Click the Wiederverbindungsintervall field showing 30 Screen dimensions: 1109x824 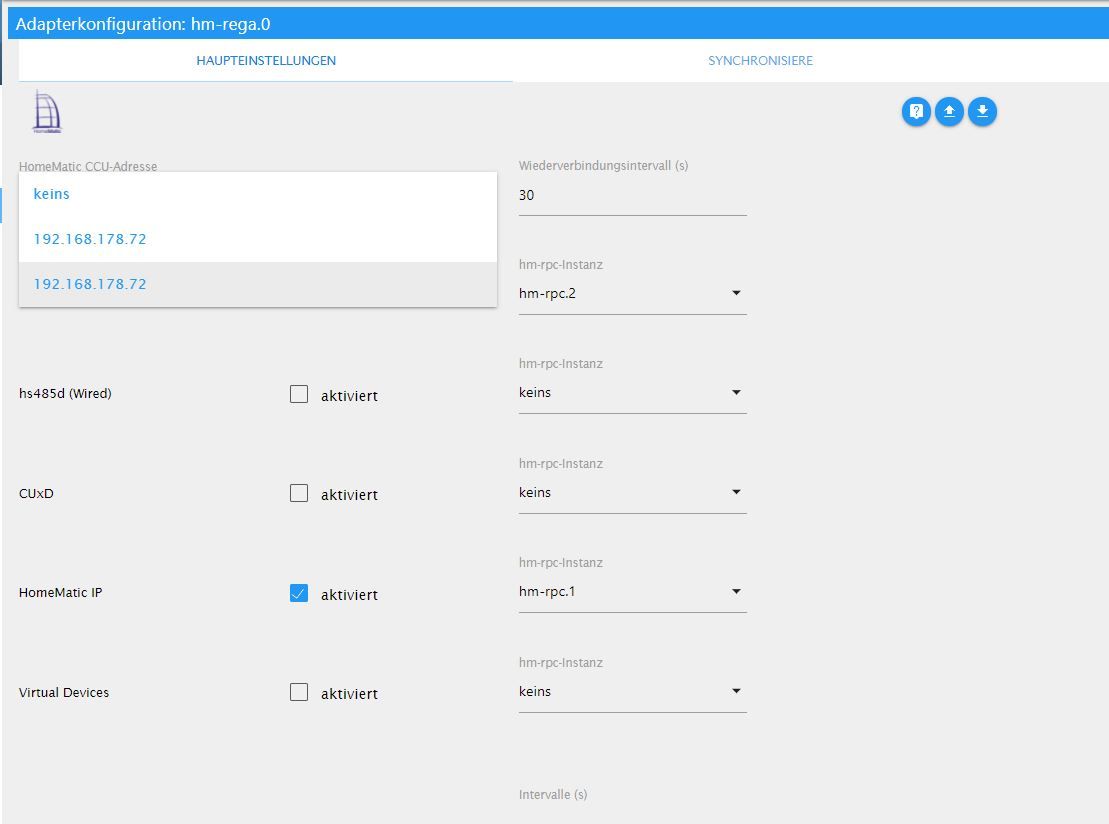pos(632,195)
